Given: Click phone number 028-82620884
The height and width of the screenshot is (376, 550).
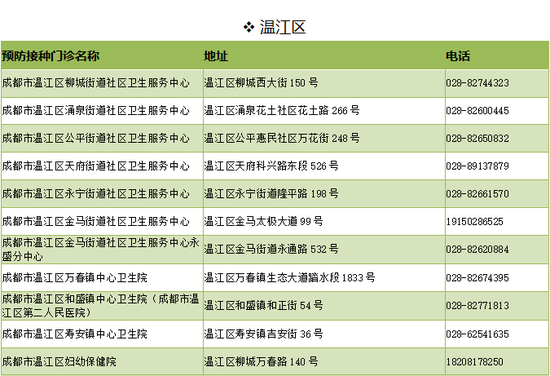Looking at the screenshot, I should click(477, 250).
